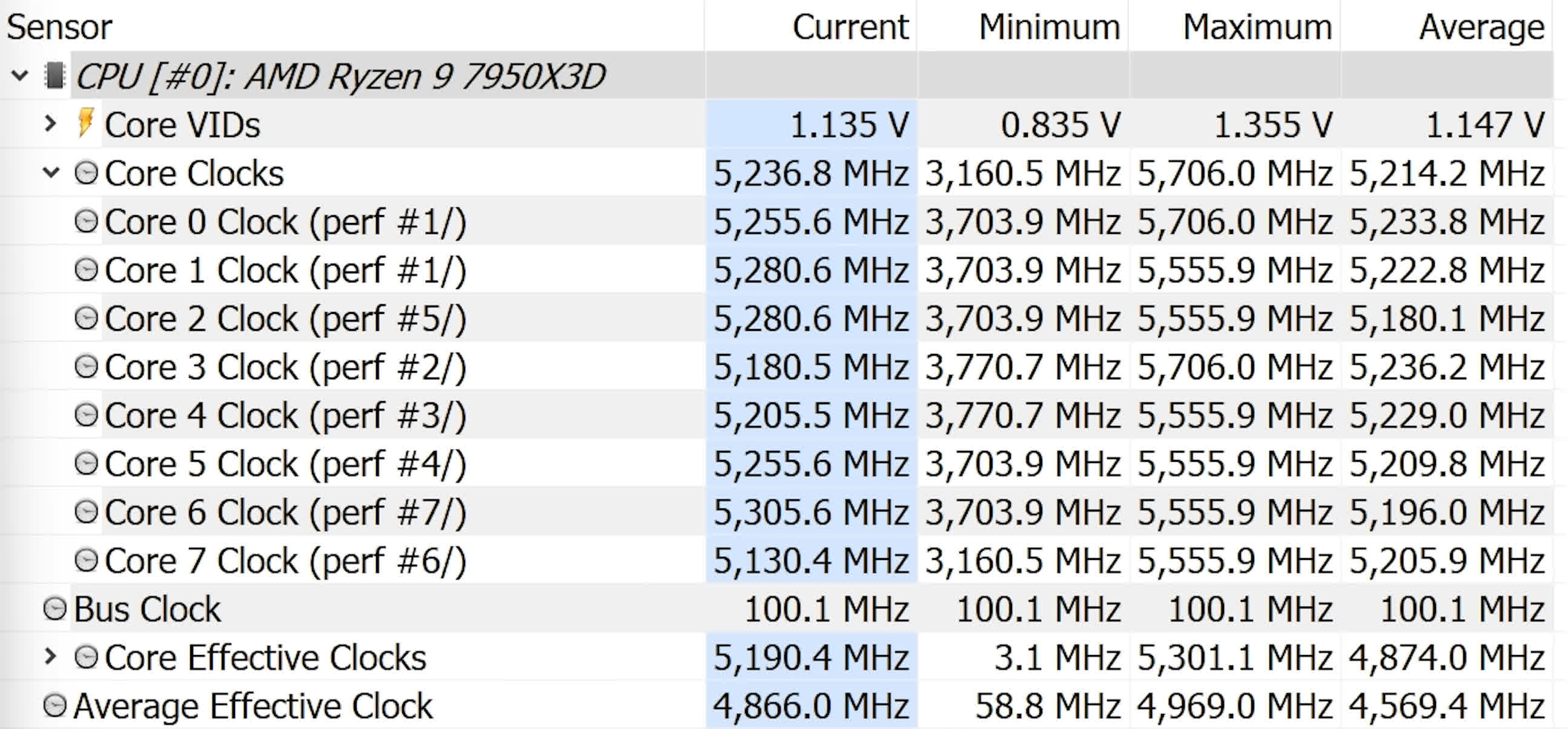Collapse the Core Clocks group
Image resolution: width=1568 pixels, height=729 pixels.
point(51,173)
